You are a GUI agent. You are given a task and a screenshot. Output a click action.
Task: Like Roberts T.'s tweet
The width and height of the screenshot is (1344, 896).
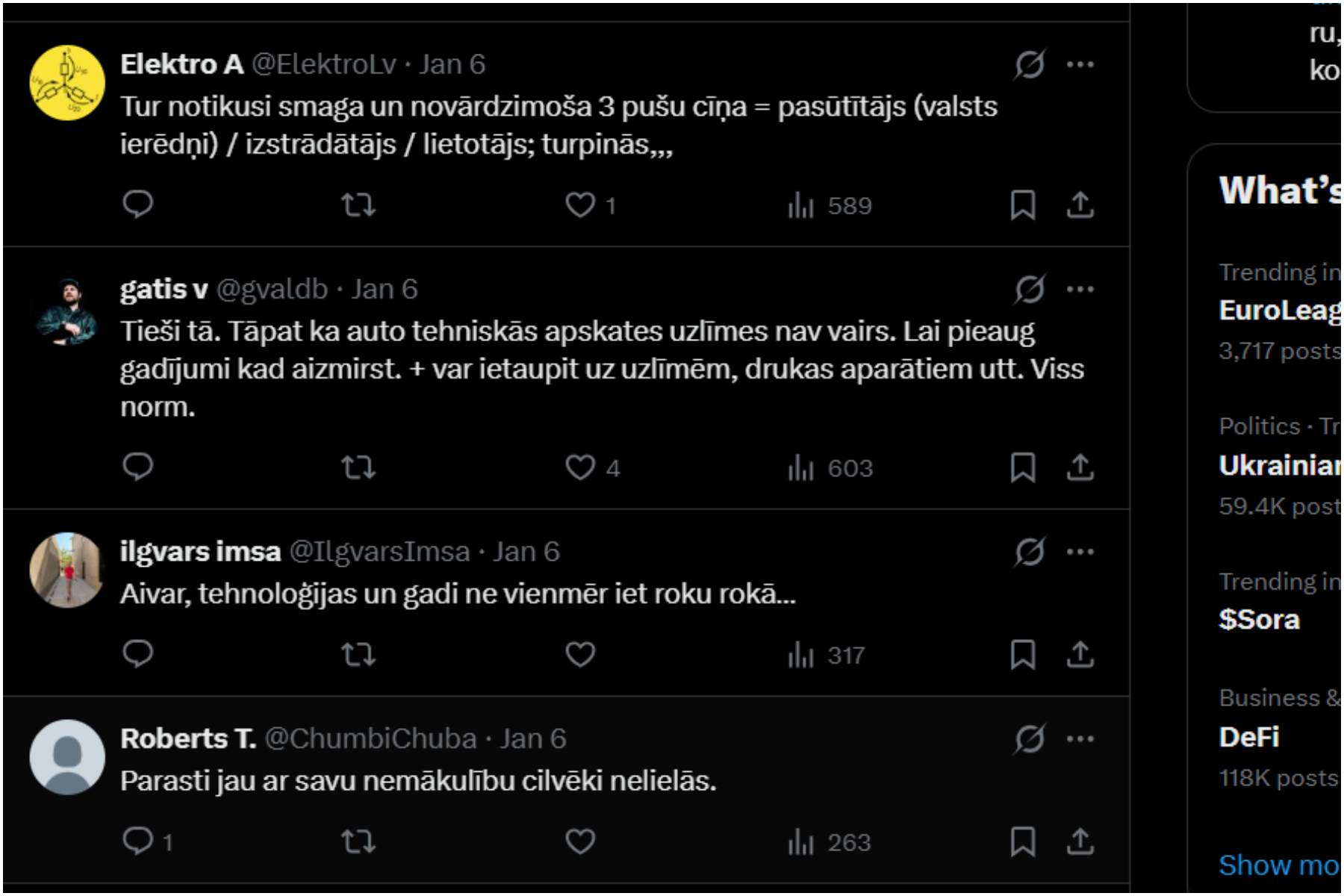click(x=580, y=841)
